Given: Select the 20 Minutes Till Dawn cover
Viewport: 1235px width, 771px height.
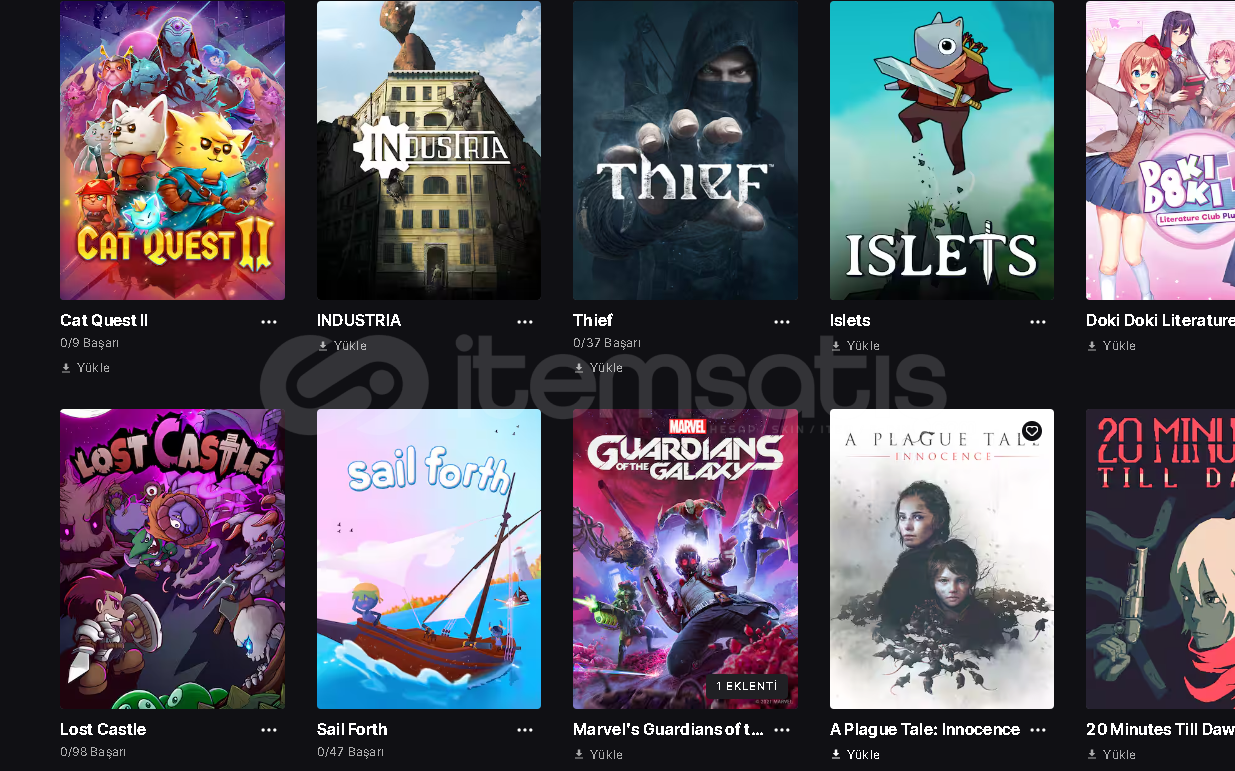Looking at the screenshot, I should tap(1160, 559).
